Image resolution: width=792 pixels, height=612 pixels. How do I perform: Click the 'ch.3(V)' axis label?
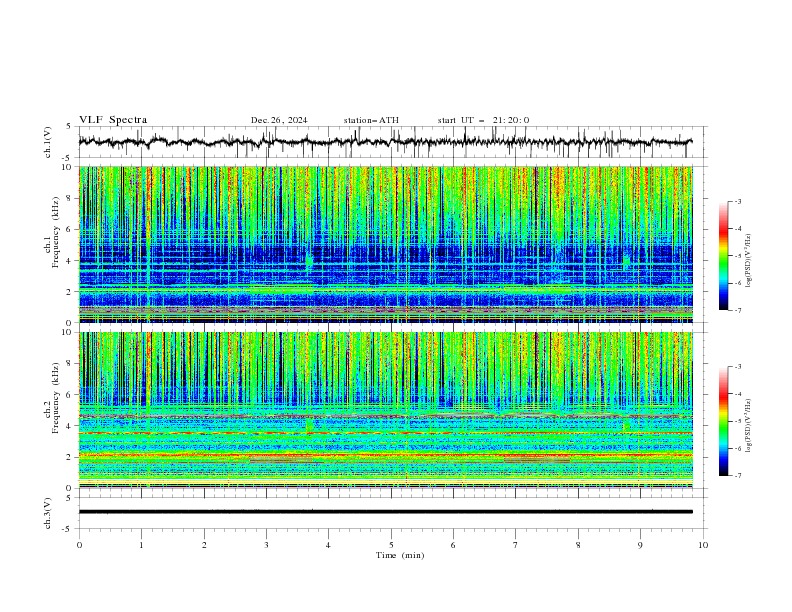(48, 513)
